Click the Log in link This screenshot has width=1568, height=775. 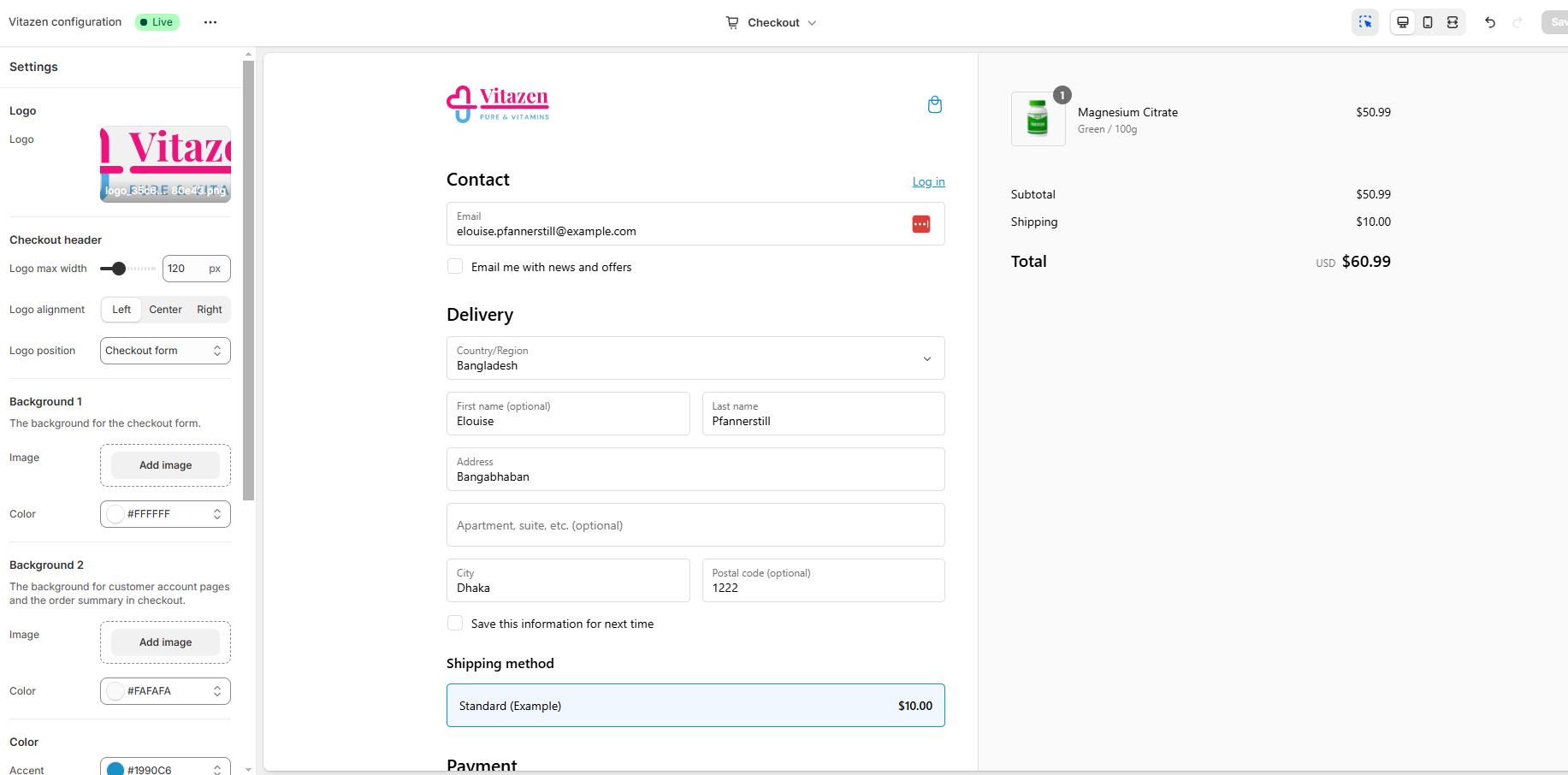point(928,181)
